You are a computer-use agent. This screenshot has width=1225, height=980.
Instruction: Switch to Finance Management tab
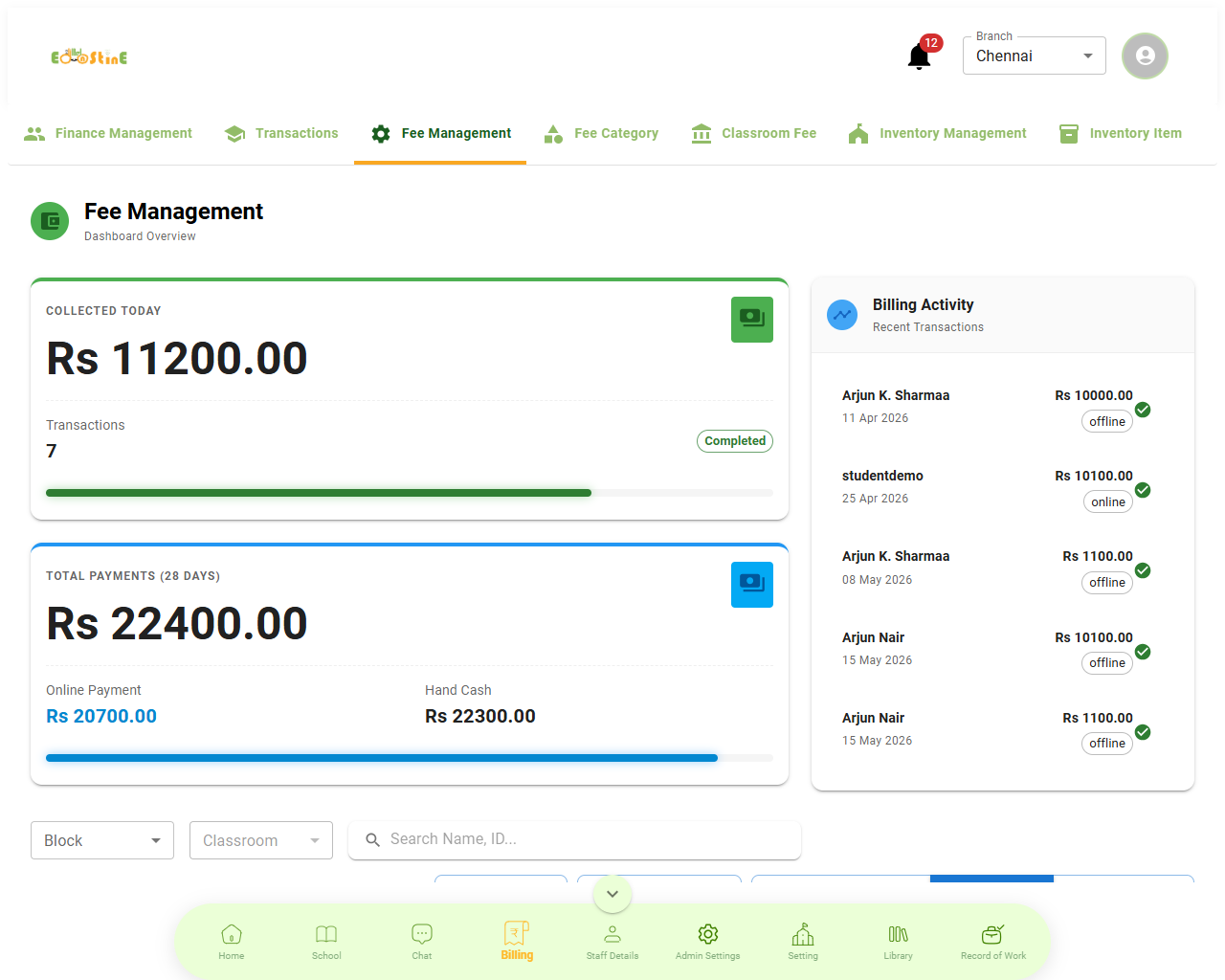click(x=108, y=134)
